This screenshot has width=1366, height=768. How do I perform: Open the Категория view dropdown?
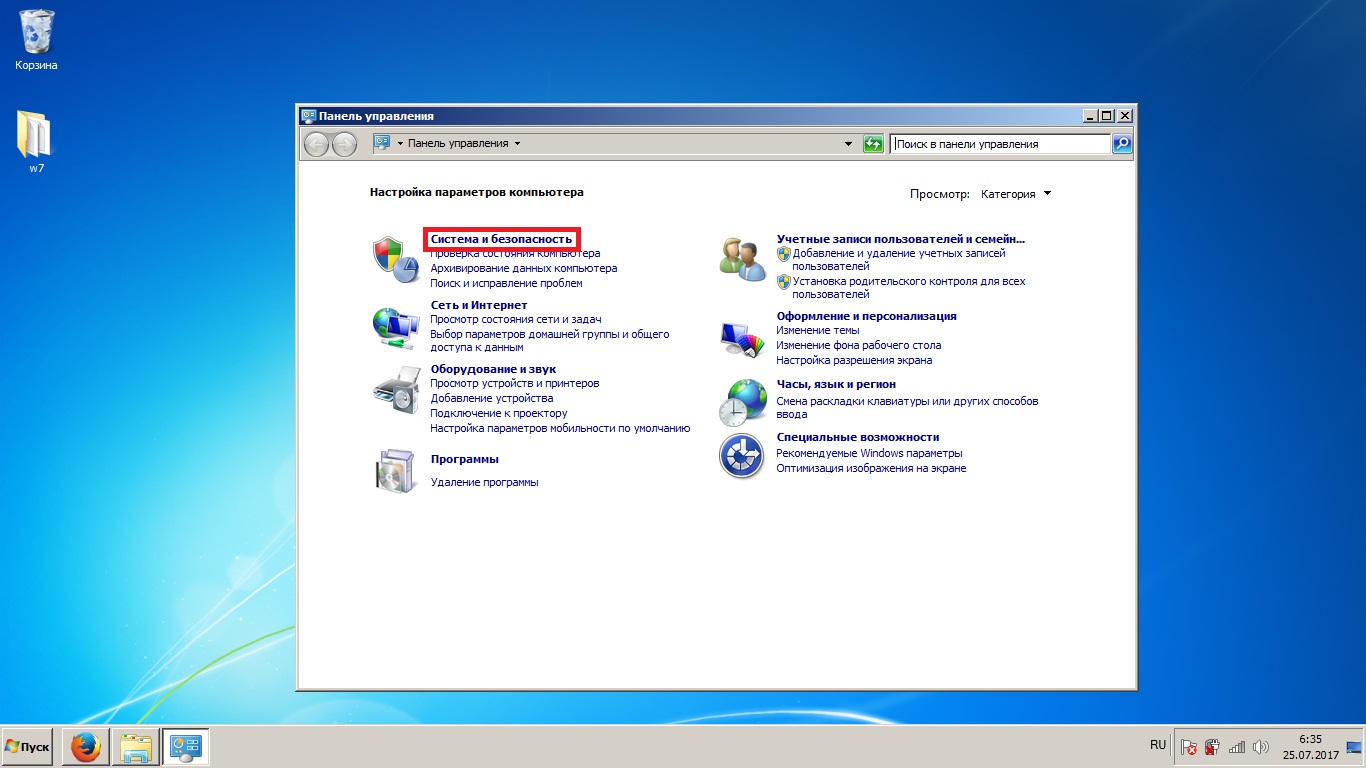pos(1016,194)
